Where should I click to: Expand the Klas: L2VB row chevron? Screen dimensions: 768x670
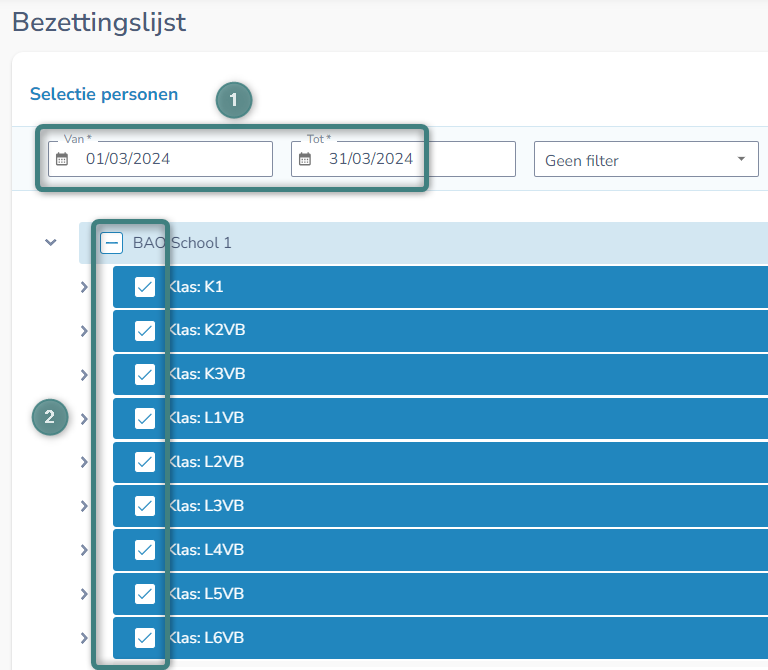(x=84, y=462)
